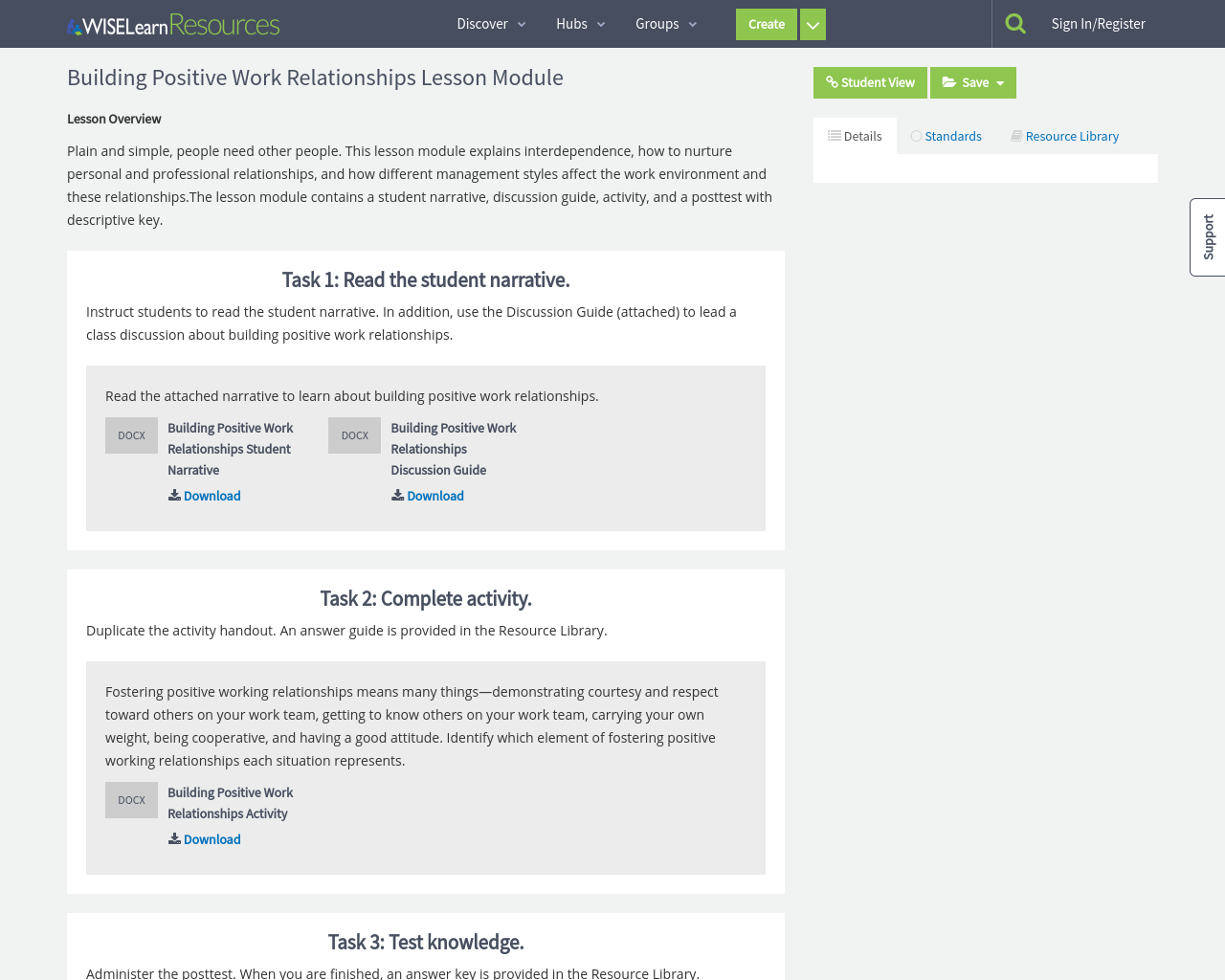Click the DOCX icon for Discussion Guide

354,434
